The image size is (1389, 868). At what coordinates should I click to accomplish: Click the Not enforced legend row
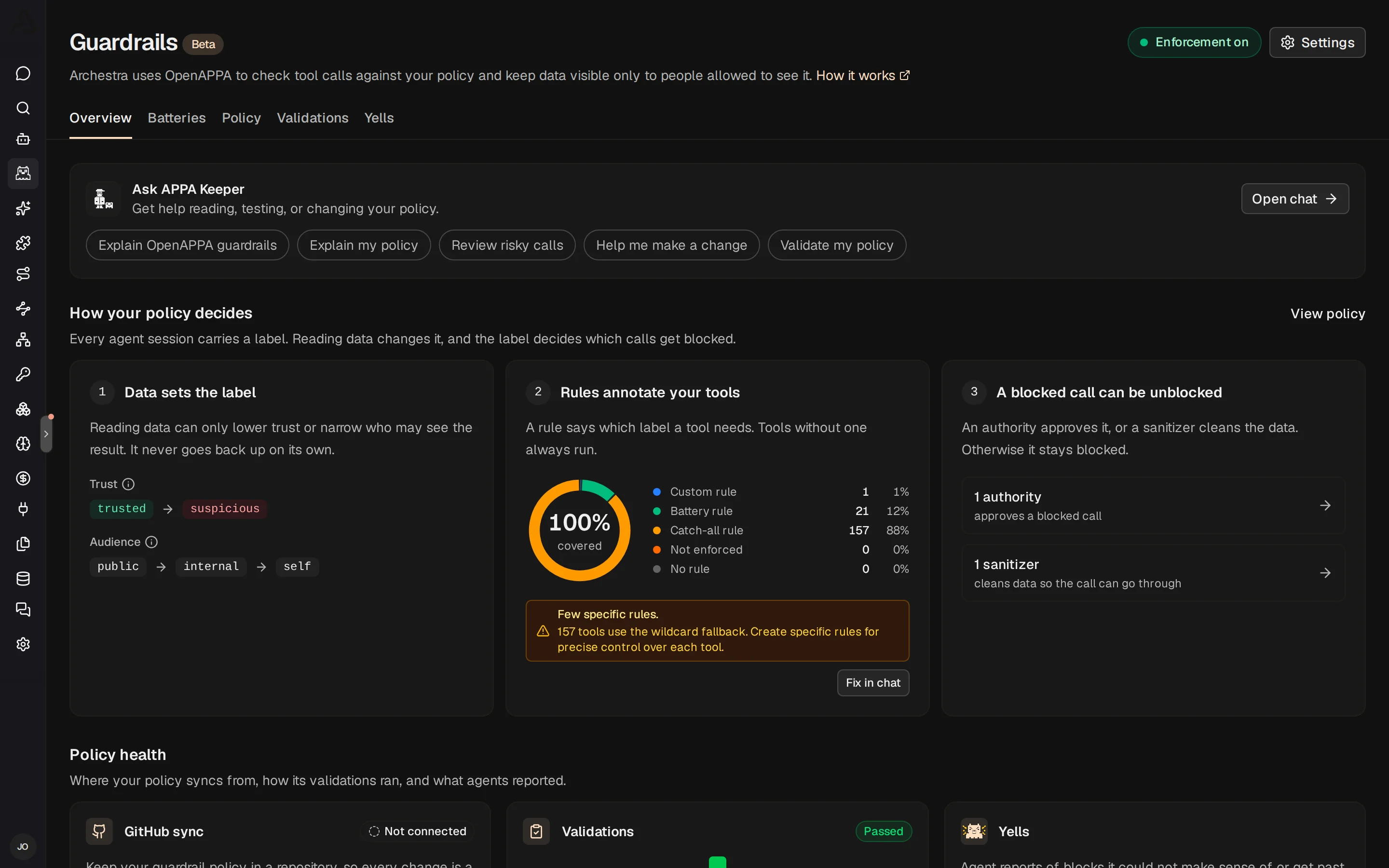[x=781, y=549]
